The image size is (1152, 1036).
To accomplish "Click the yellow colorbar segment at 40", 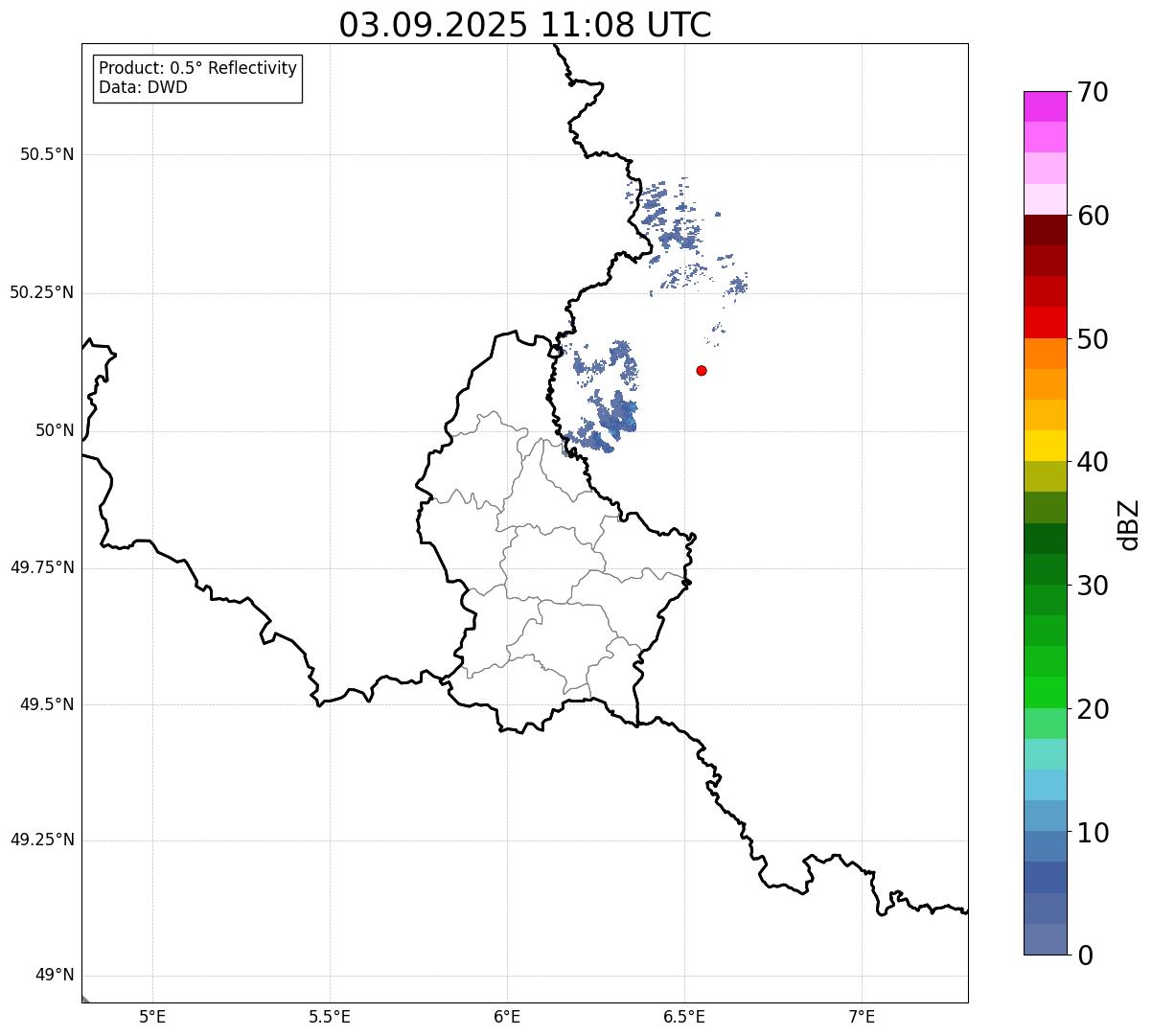I will 1045,446.
